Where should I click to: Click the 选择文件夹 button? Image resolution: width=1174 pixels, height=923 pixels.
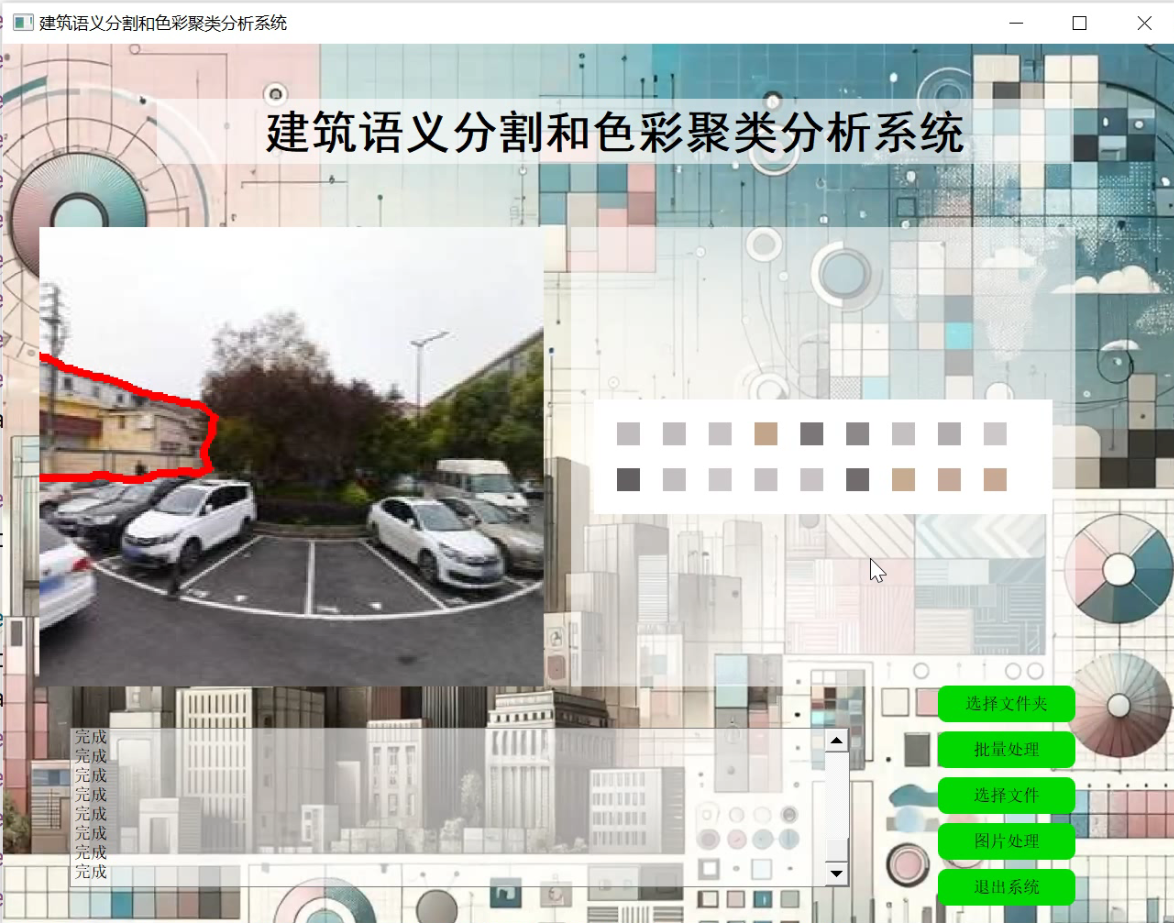(1006, 704)
